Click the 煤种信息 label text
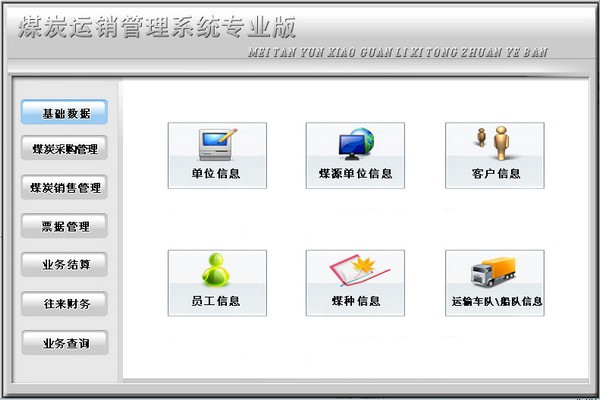 [356, 301]
